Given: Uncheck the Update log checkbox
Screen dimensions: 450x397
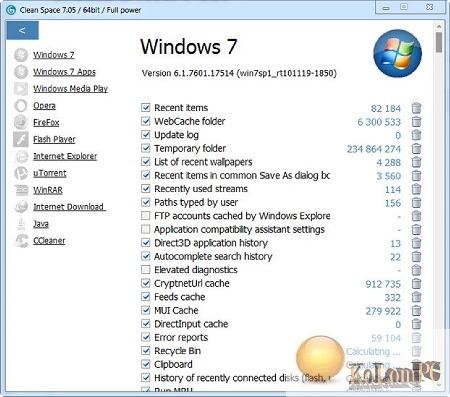Looking at the screenshot, I should click(146, 134).
